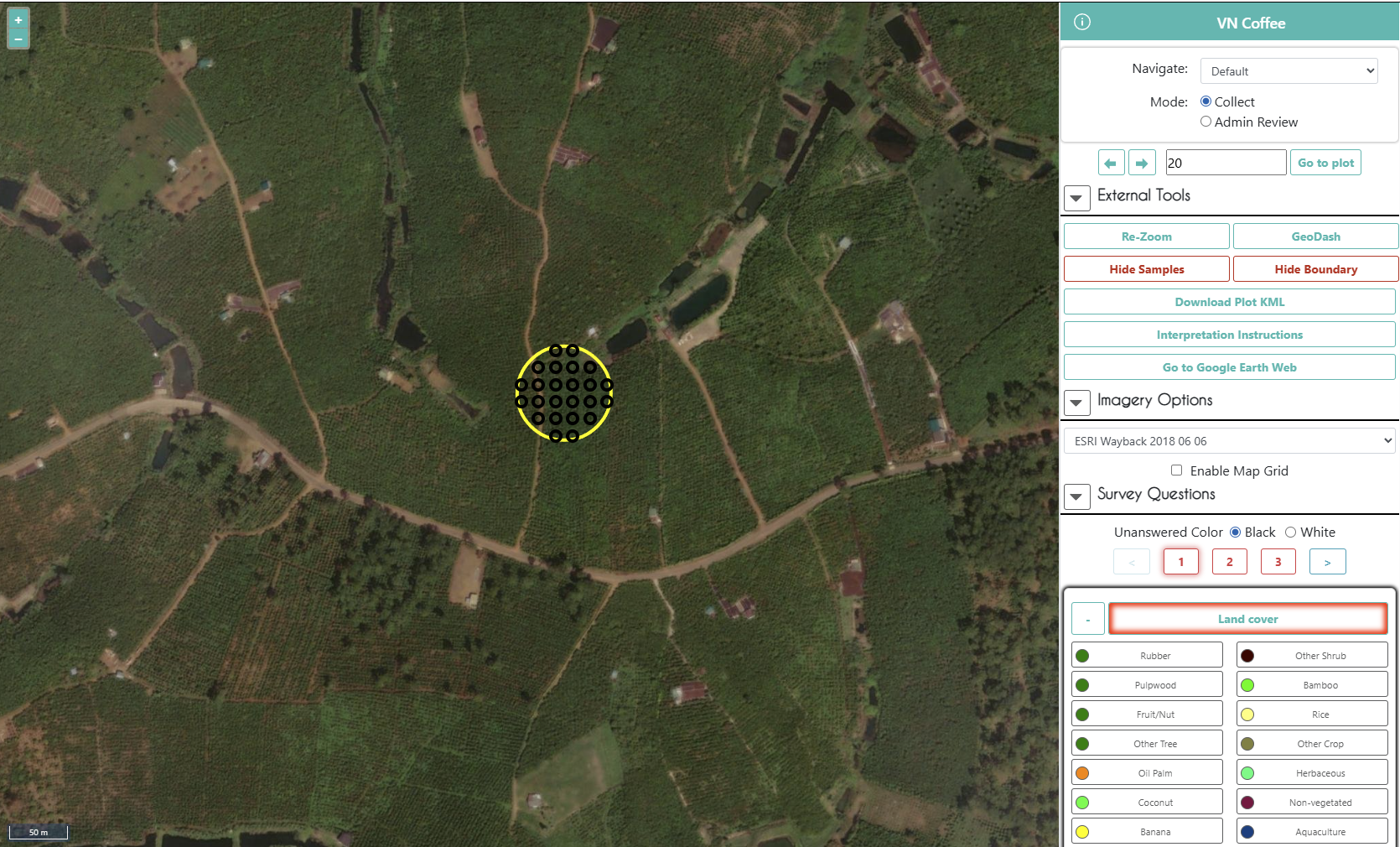1400x847 pixels.
Task: Click the next survey question arrow
Action: [1327, 561]
